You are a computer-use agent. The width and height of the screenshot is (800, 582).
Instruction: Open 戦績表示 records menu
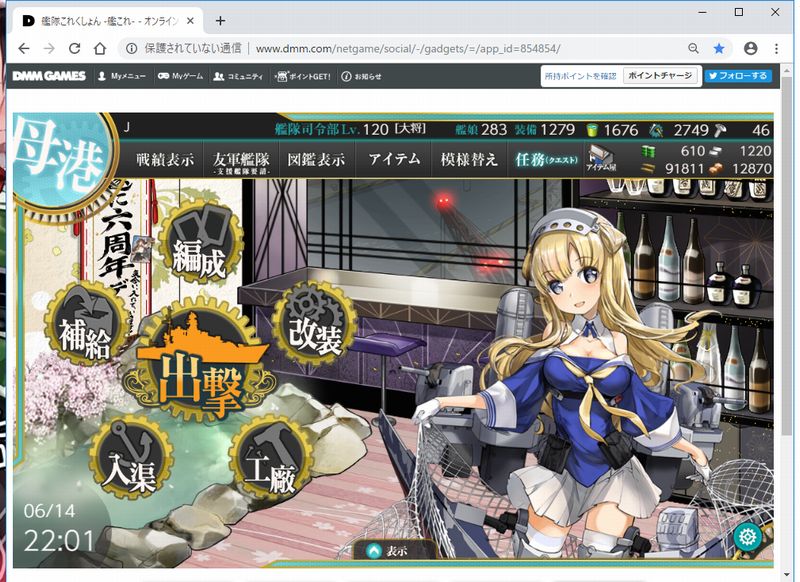pyautogui.click(x=165, y=160)
